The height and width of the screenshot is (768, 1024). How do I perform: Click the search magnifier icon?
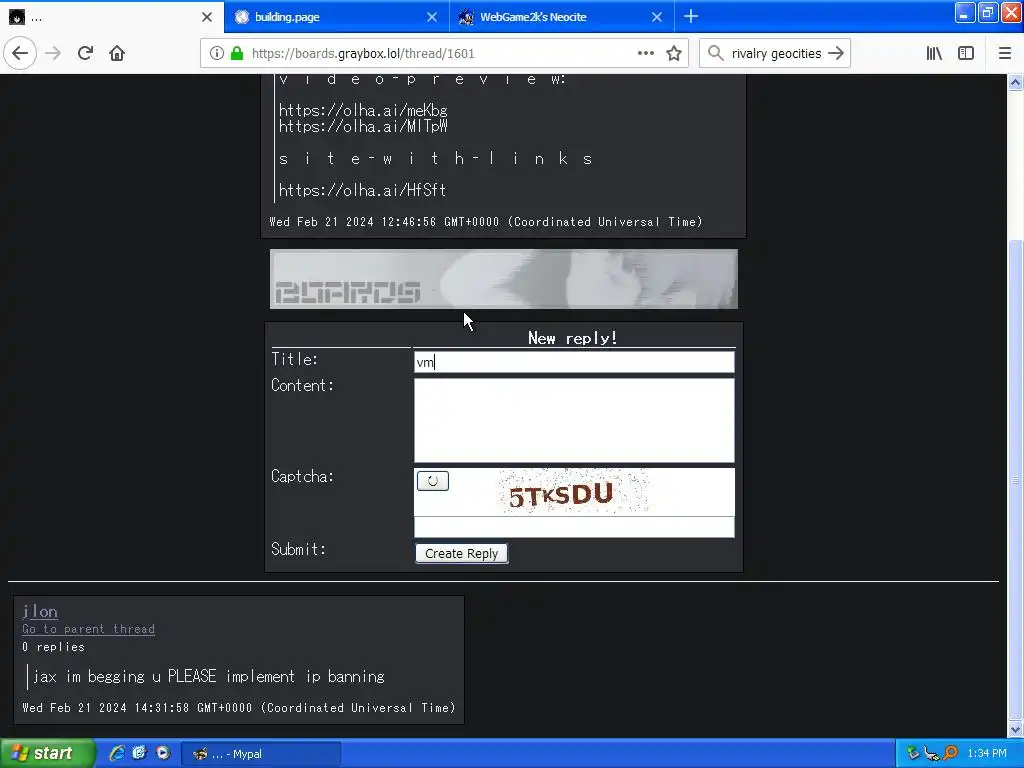[716, 54]
